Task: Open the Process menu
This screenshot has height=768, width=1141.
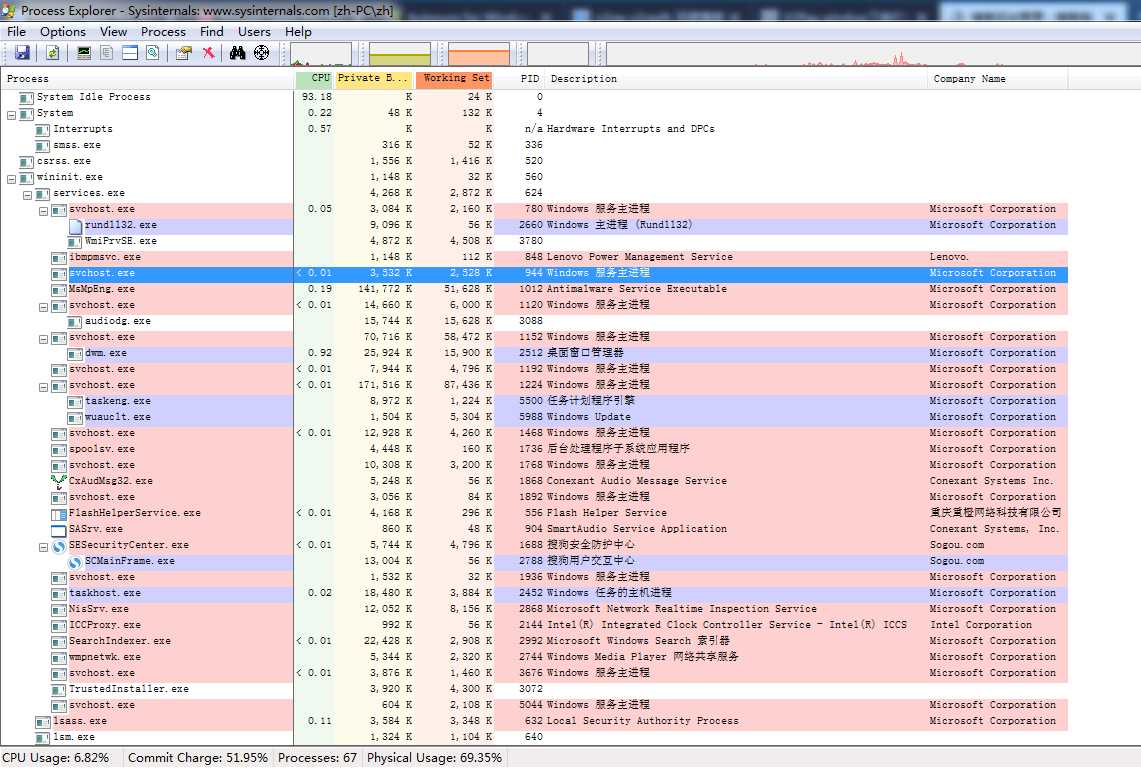Action: tap(163, 31)
